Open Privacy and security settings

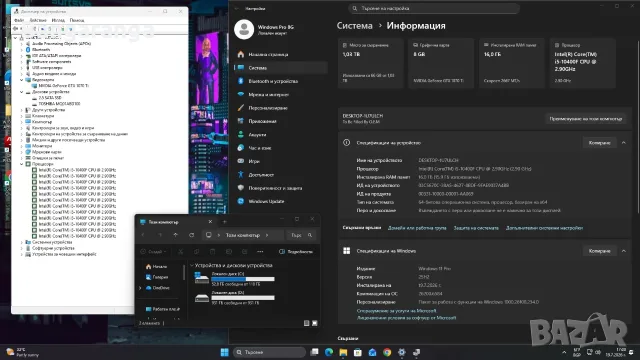[x=275, y=188]
